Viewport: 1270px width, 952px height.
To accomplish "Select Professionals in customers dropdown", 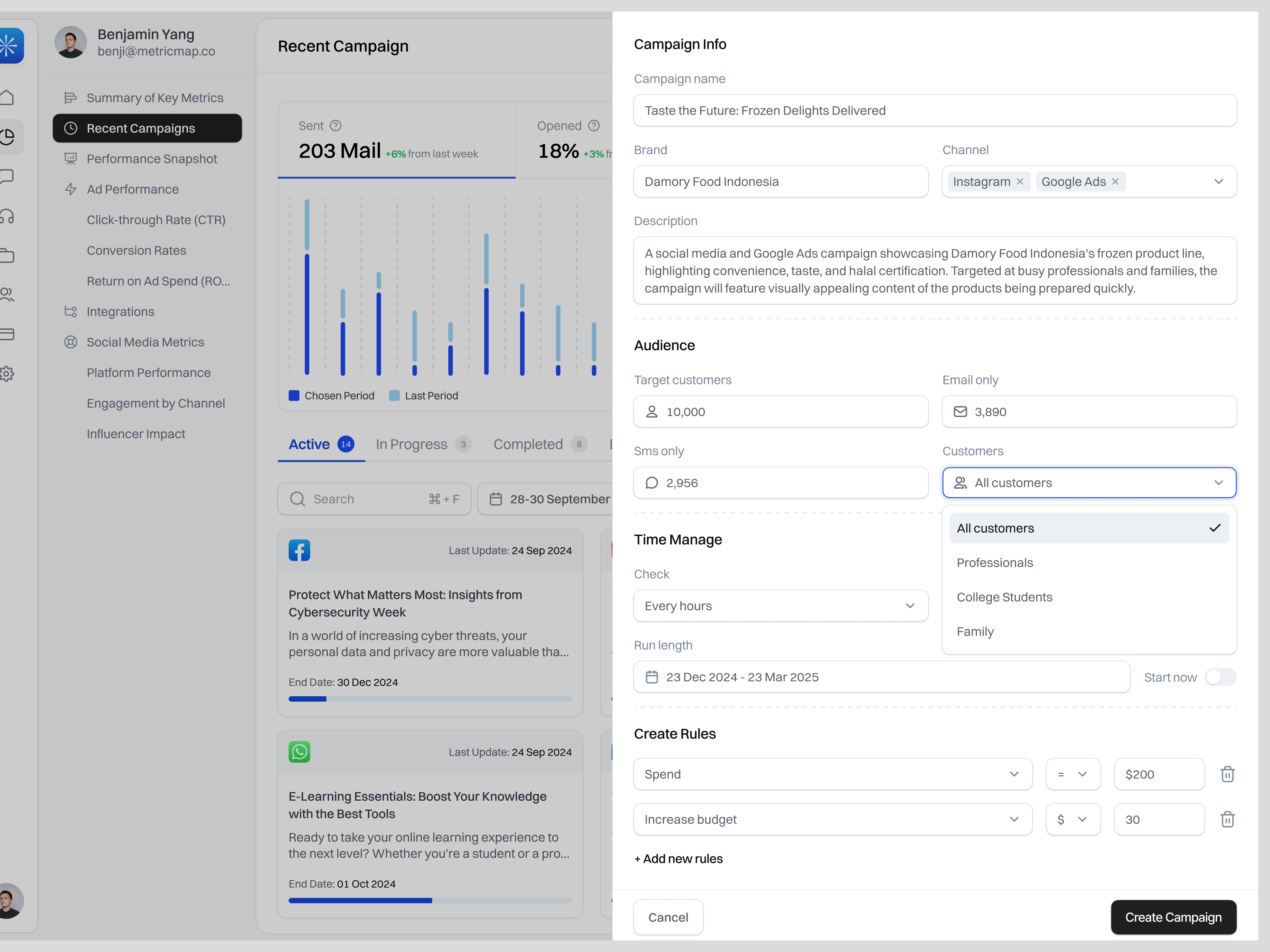I will coord(995,562).
